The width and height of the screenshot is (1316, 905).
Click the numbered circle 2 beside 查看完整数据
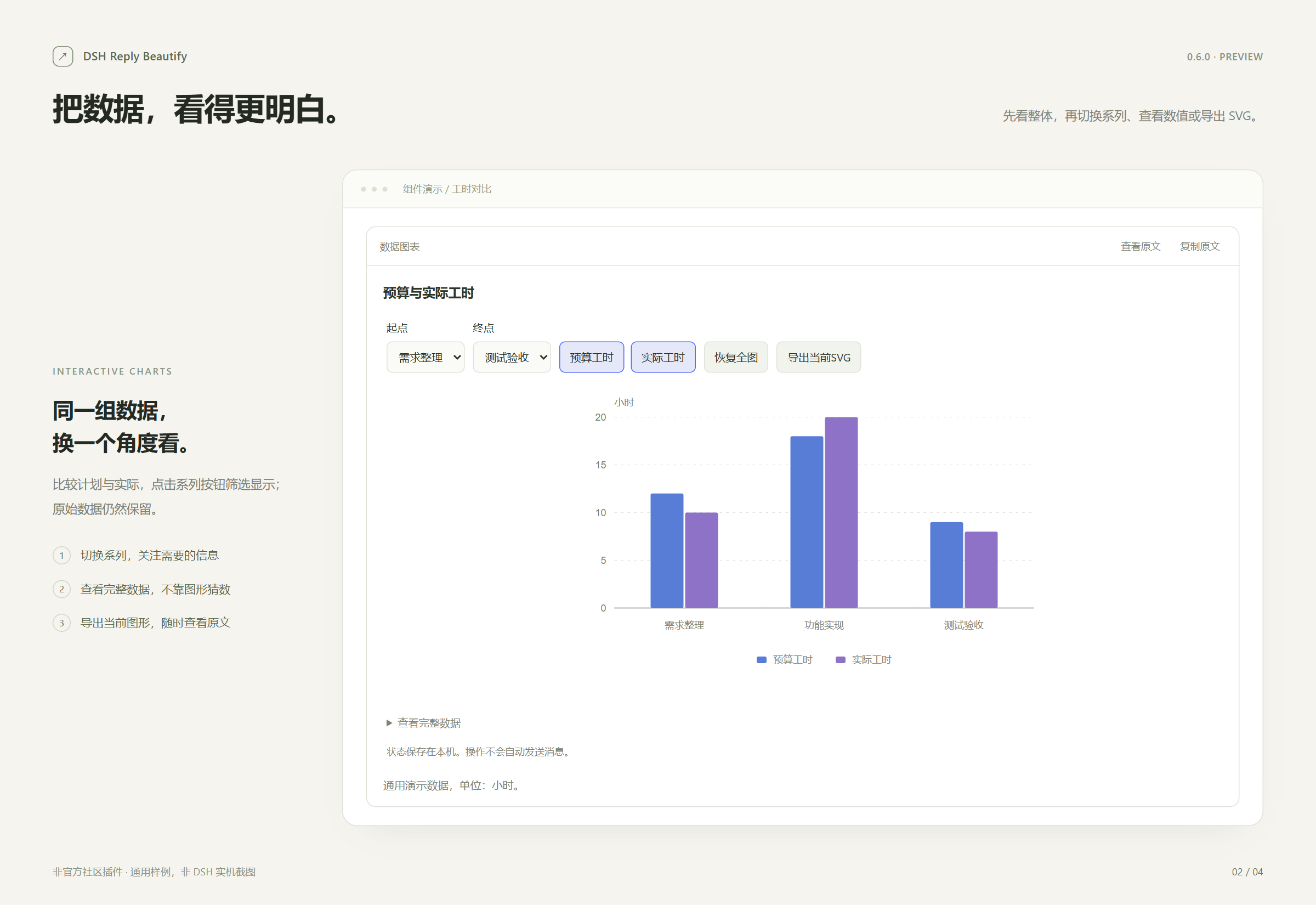point(62,589)
